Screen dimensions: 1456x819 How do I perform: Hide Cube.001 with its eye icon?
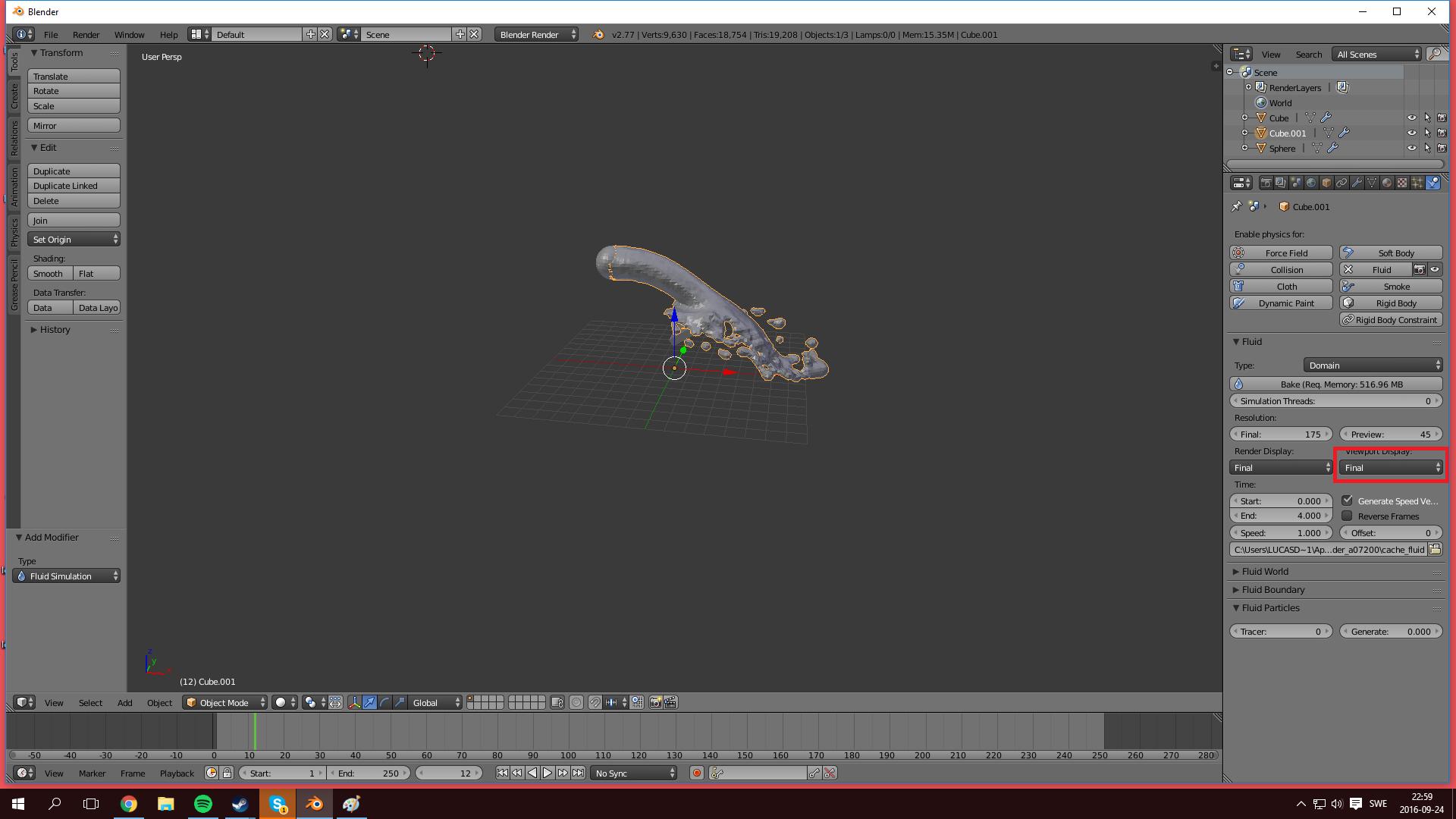(1411, 133)
